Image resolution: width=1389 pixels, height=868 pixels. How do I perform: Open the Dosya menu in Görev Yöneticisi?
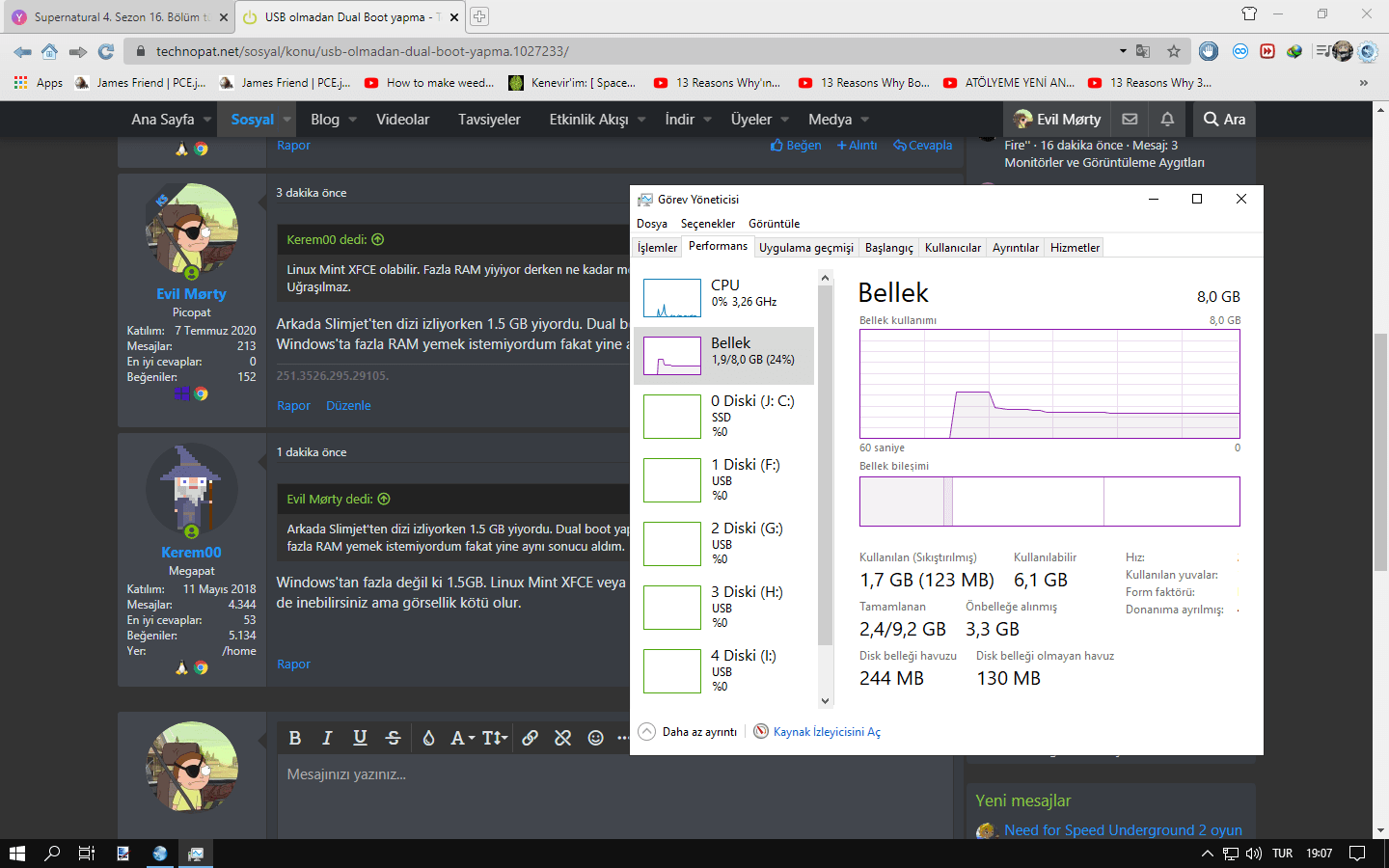(x=652, y=224)
